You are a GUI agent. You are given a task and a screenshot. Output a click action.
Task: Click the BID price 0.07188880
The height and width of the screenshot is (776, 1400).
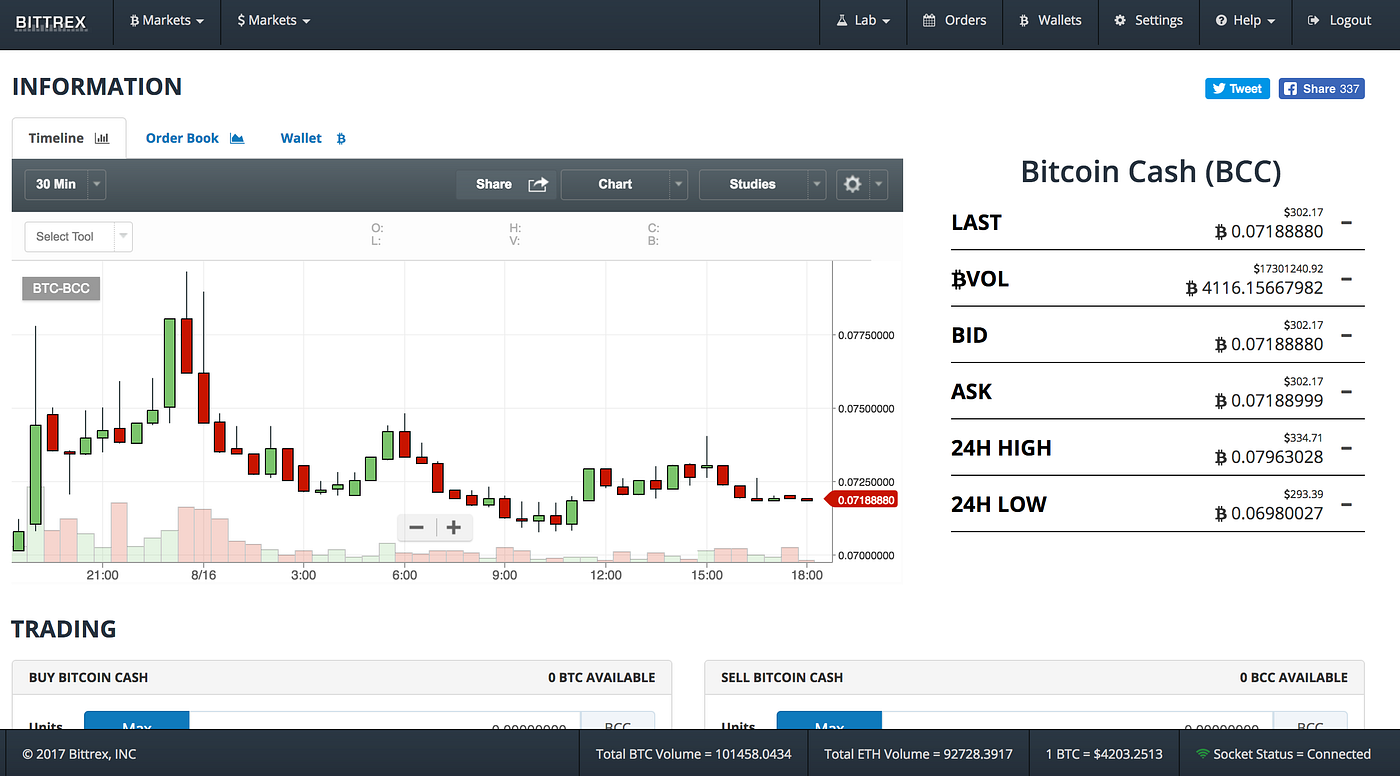pos(1269,344)
